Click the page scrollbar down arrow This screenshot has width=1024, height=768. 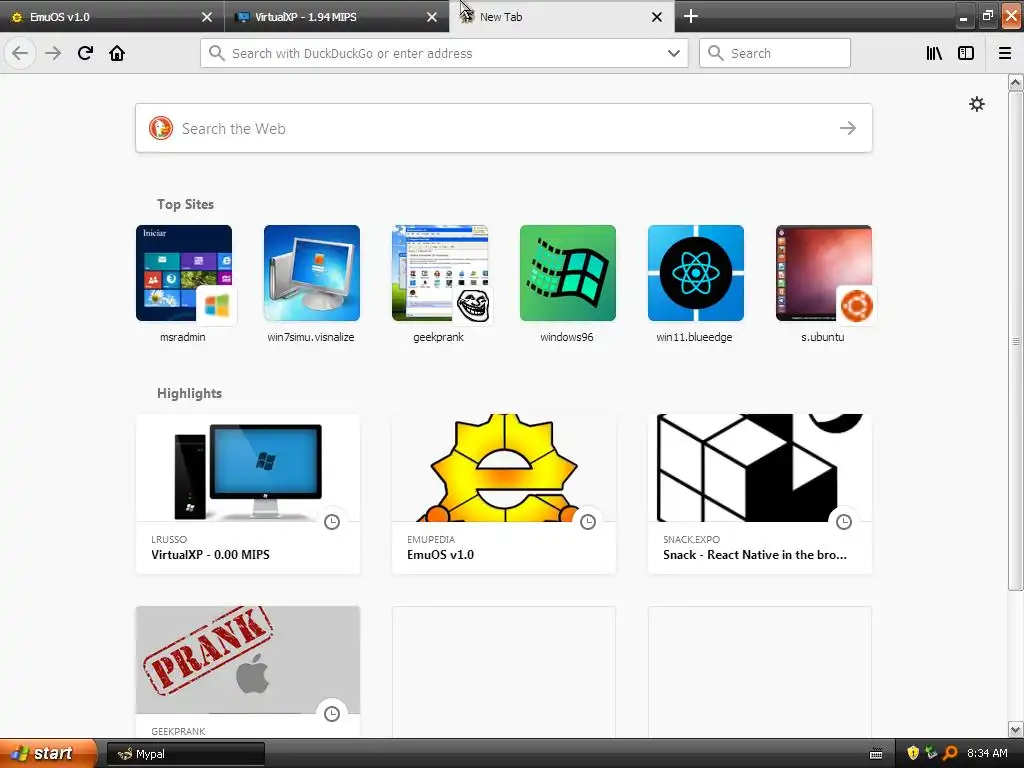point(1015,729)
